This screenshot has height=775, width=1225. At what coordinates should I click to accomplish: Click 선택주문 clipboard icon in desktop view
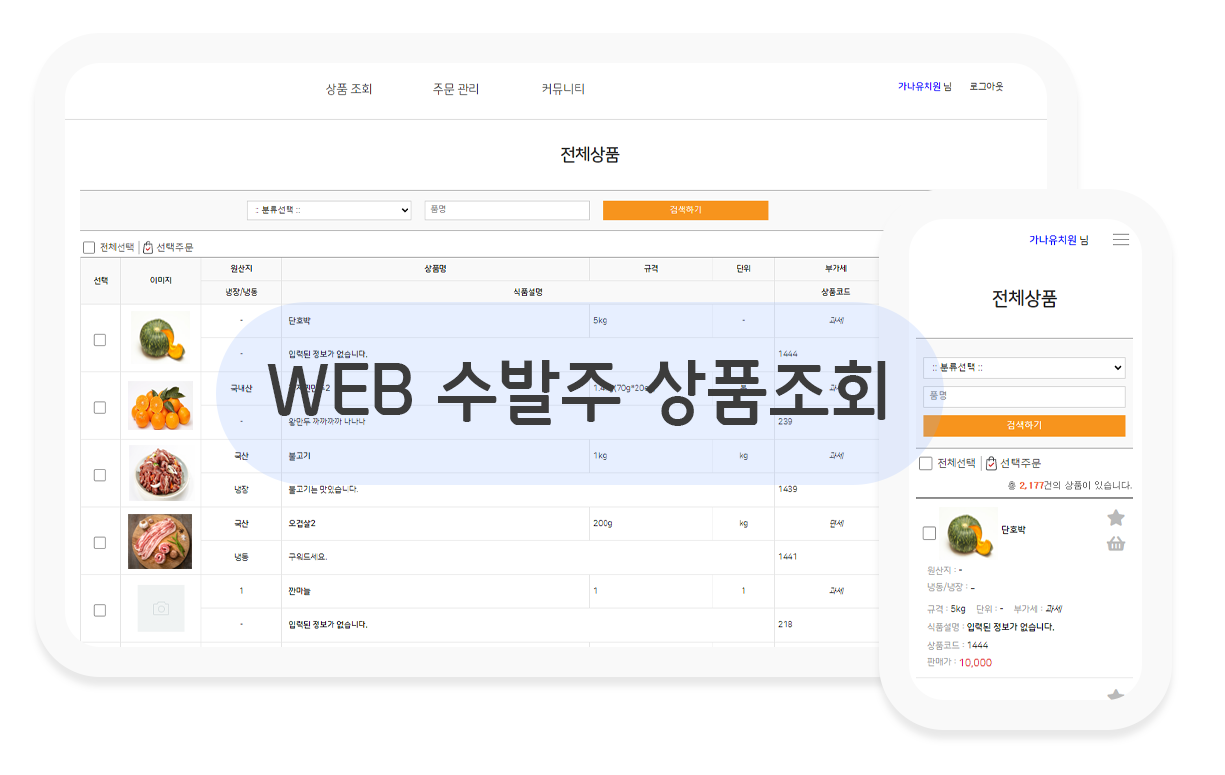click(148, 247)
